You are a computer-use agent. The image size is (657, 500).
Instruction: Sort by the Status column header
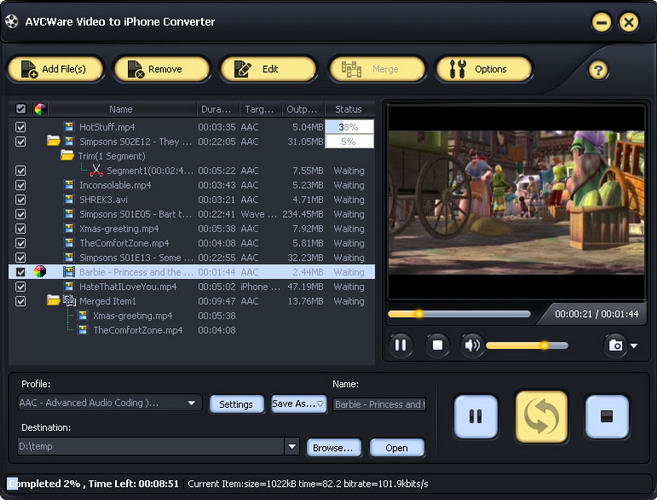click(349, 109)
